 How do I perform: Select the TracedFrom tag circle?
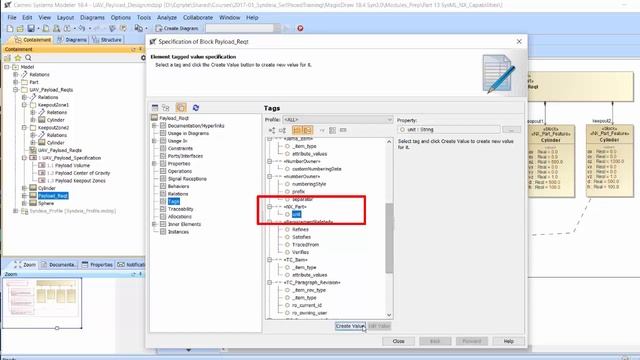[x=287, y=244]
